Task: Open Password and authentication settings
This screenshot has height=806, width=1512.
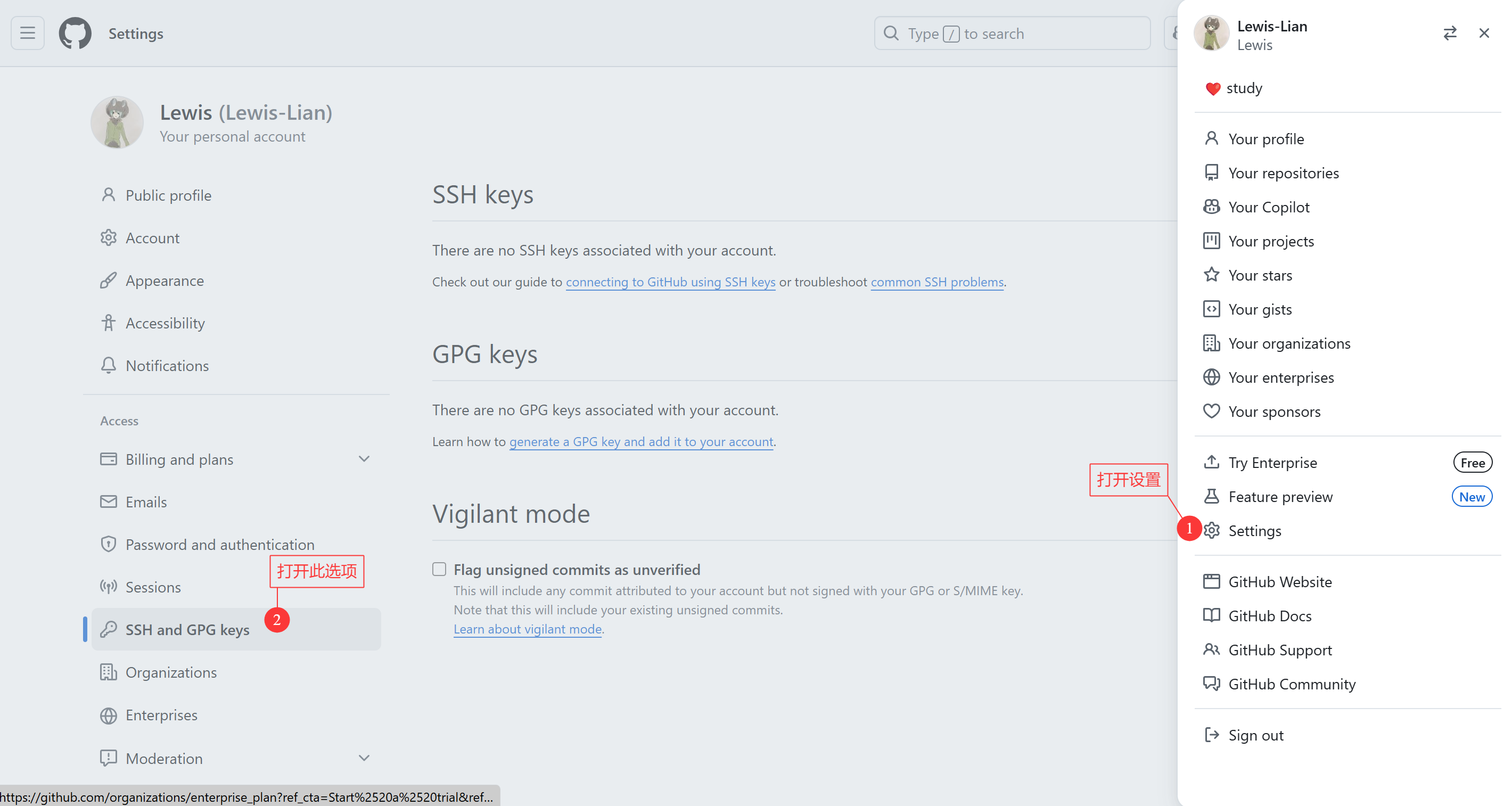Action: click(x=236, y=544)
